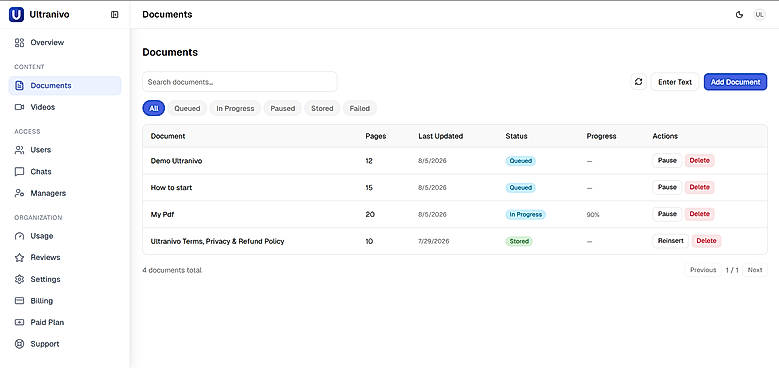Click the Stored status badge
This screenshot has width=779, height=368.
(519, 241)
